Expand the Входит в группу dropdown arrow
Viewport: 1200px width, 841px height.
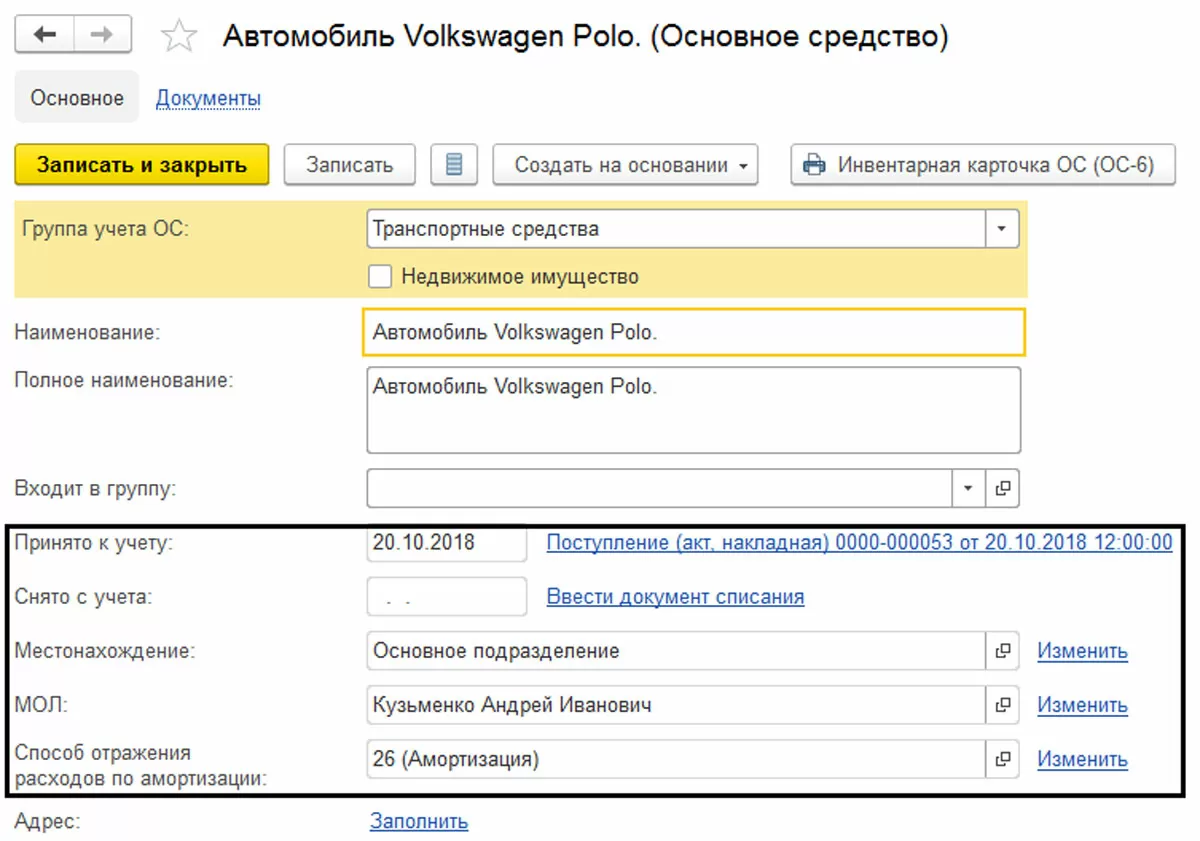(x=968, y=488)
